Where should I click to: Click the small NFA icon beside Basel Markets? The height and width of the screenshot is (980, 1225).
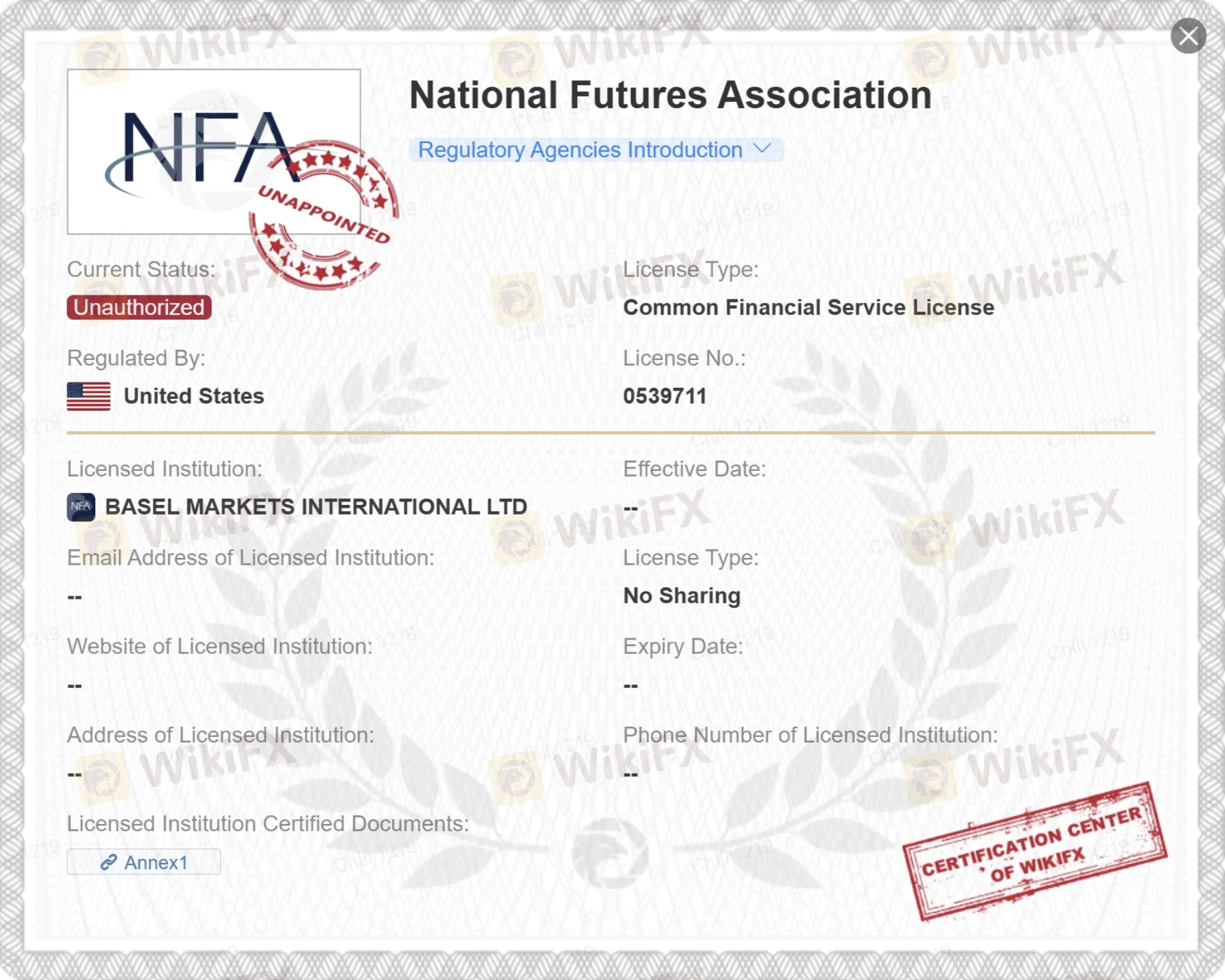pos(81,507)
